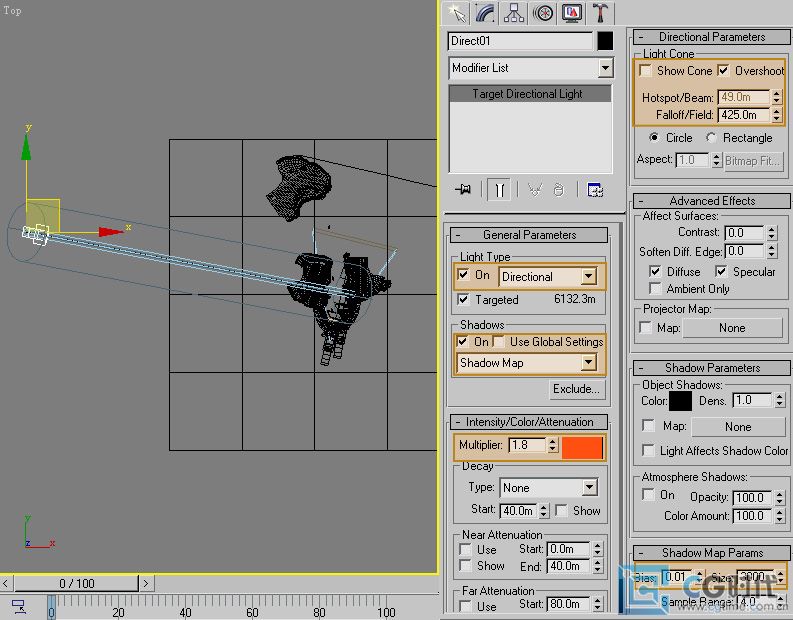Click the 0 / 100 time slider
Viewport: 793px width, 620px height.
pyautogui.click(x=76, y=583)
